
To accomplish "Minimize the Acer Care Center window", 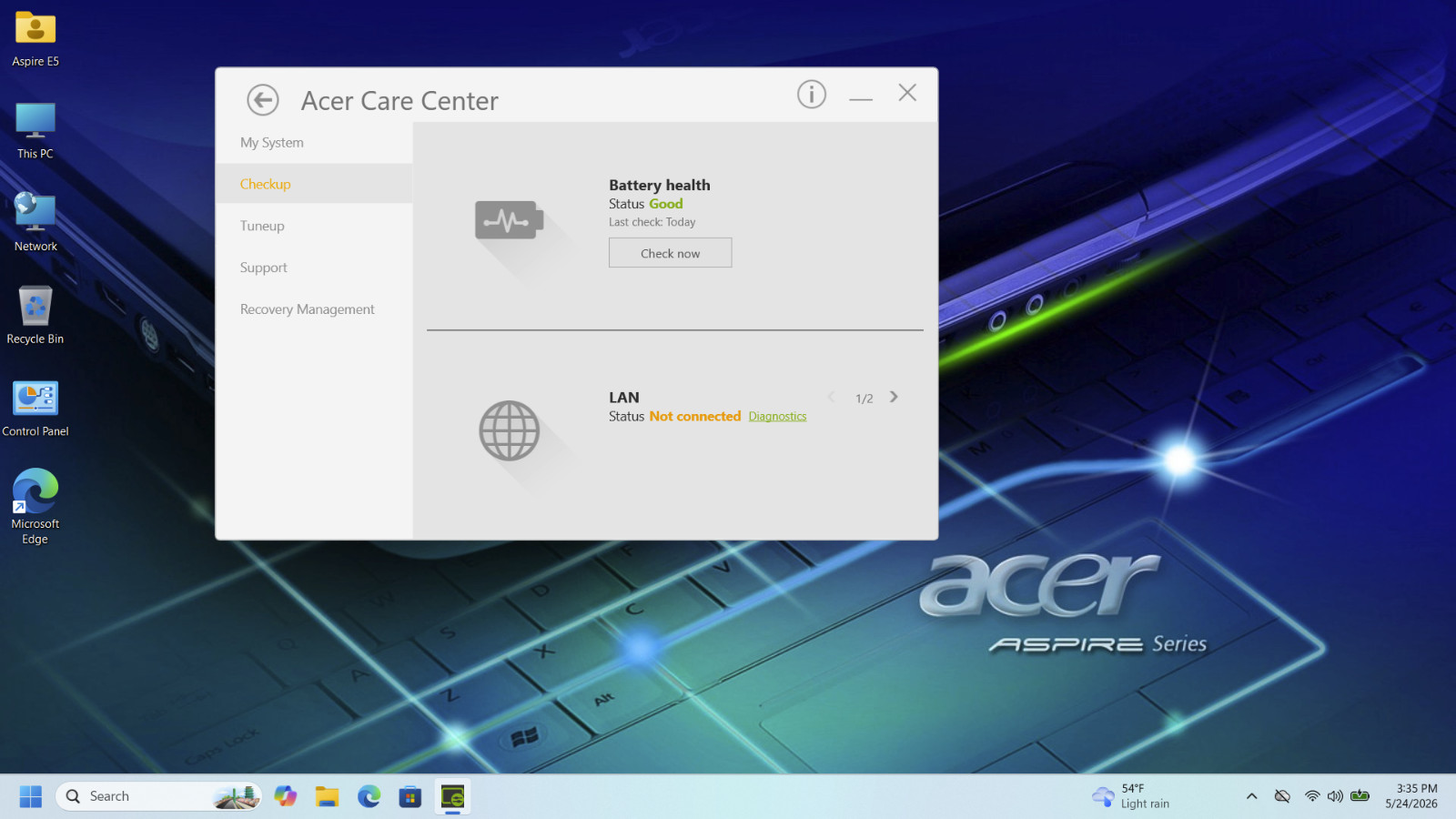I will (x=861, y=98).
